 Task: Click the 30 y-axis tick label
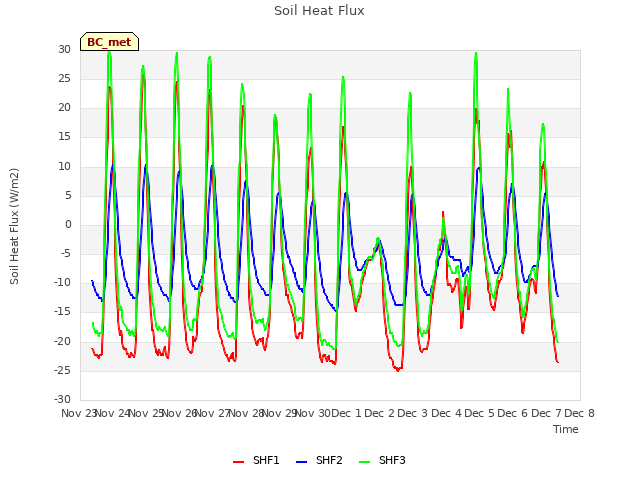[64, 50]
